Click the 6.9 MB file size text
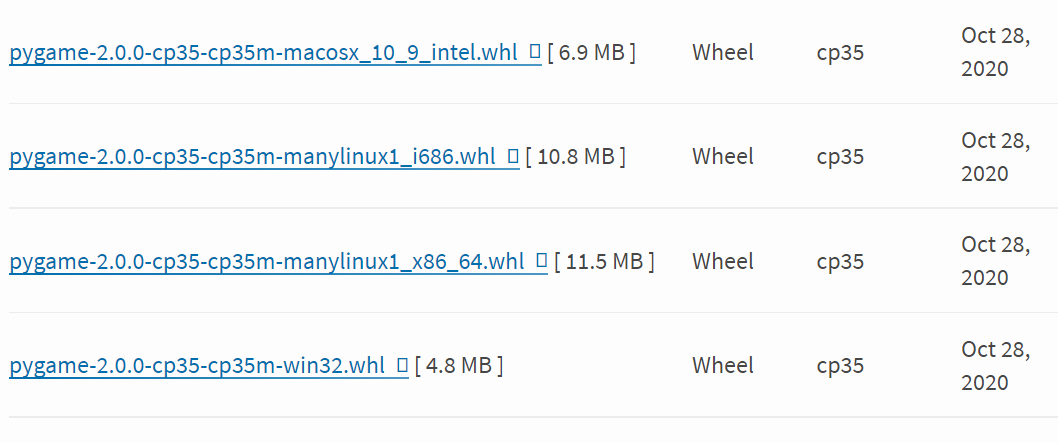The image size is (1058, 443). click(x=592, y=52)
